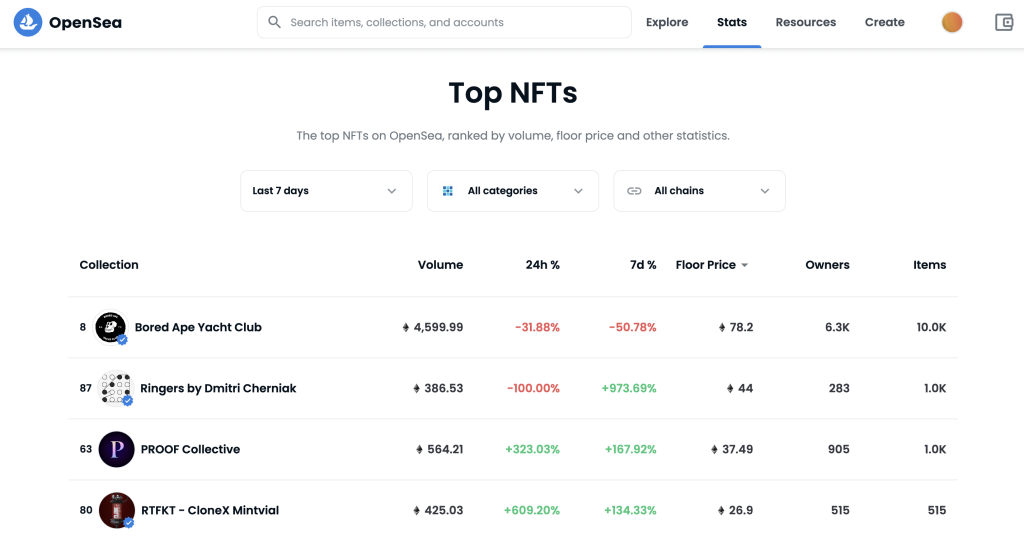1024x537 pixels.
Task: Open the orange profile avatar
Action: 952,22
